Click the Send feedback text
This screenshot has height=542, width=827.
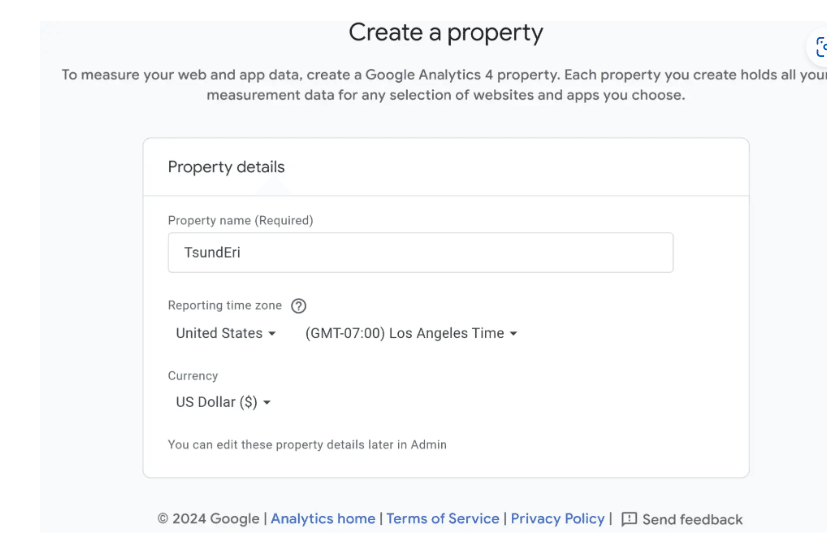692,520
